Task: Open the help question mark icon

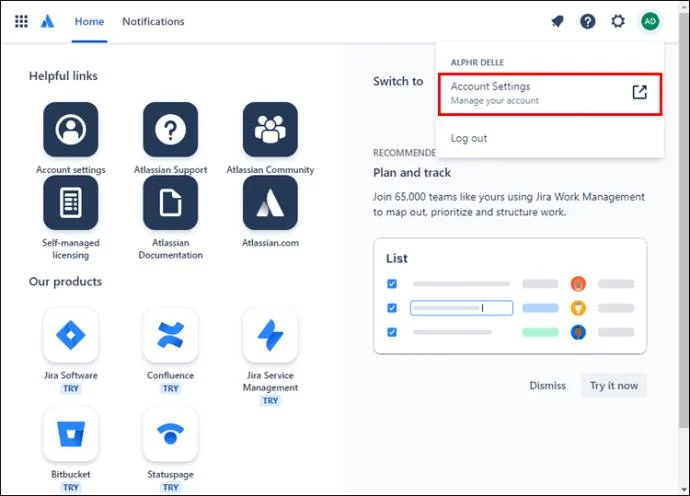Action: tap(587, 21)
